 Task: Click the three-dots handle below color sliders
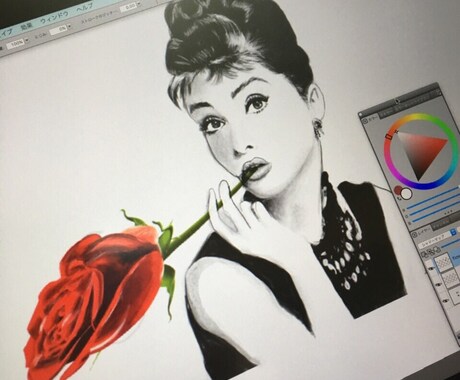pyautogui.click(x=449, y=211)
